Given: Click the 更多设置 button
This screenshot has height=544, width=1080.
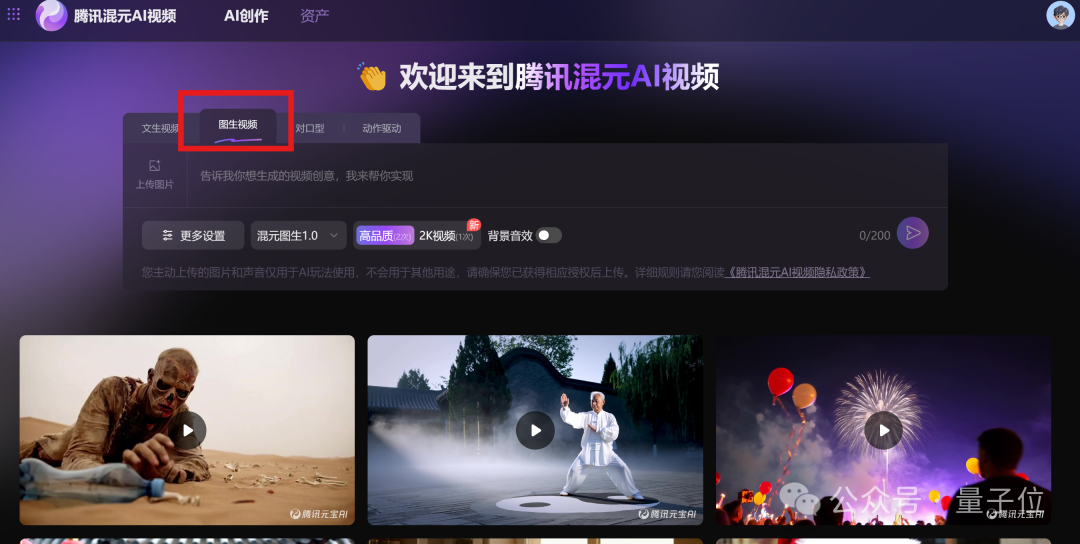Looking at the screenshot, I should click(x=193, y=236).
